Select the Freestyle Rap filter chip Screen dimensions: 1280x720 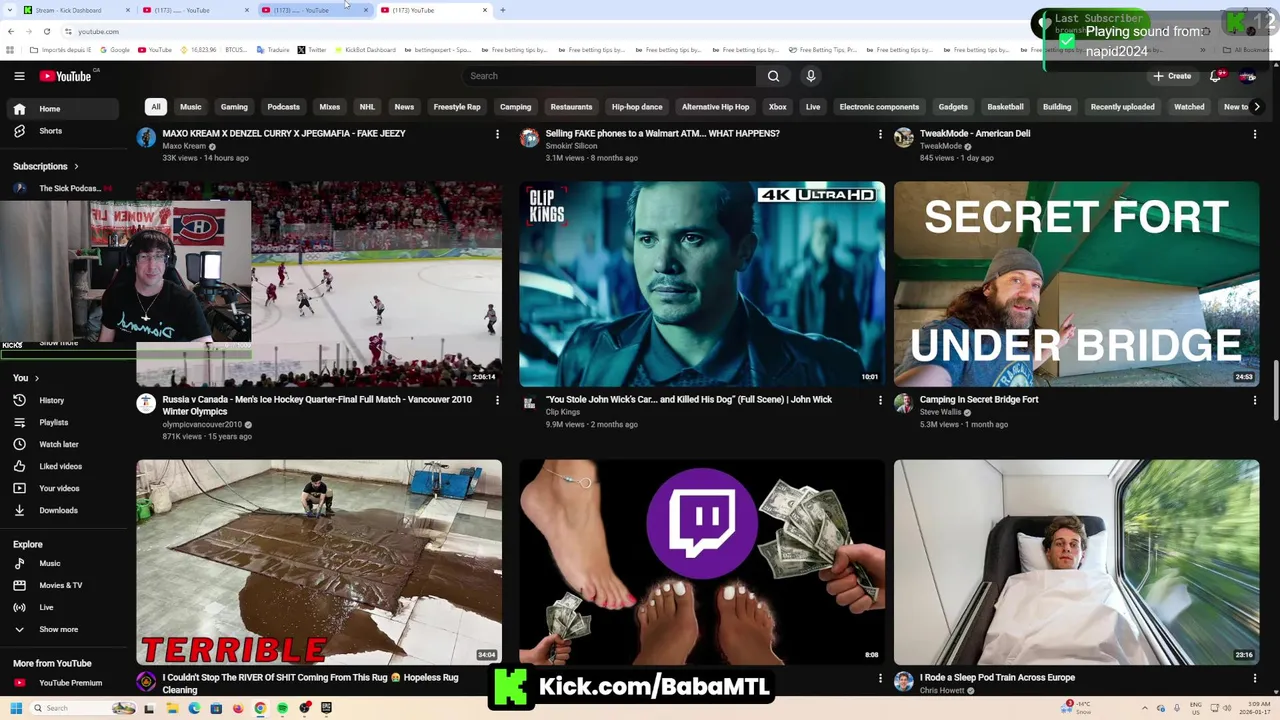point(457,107)
